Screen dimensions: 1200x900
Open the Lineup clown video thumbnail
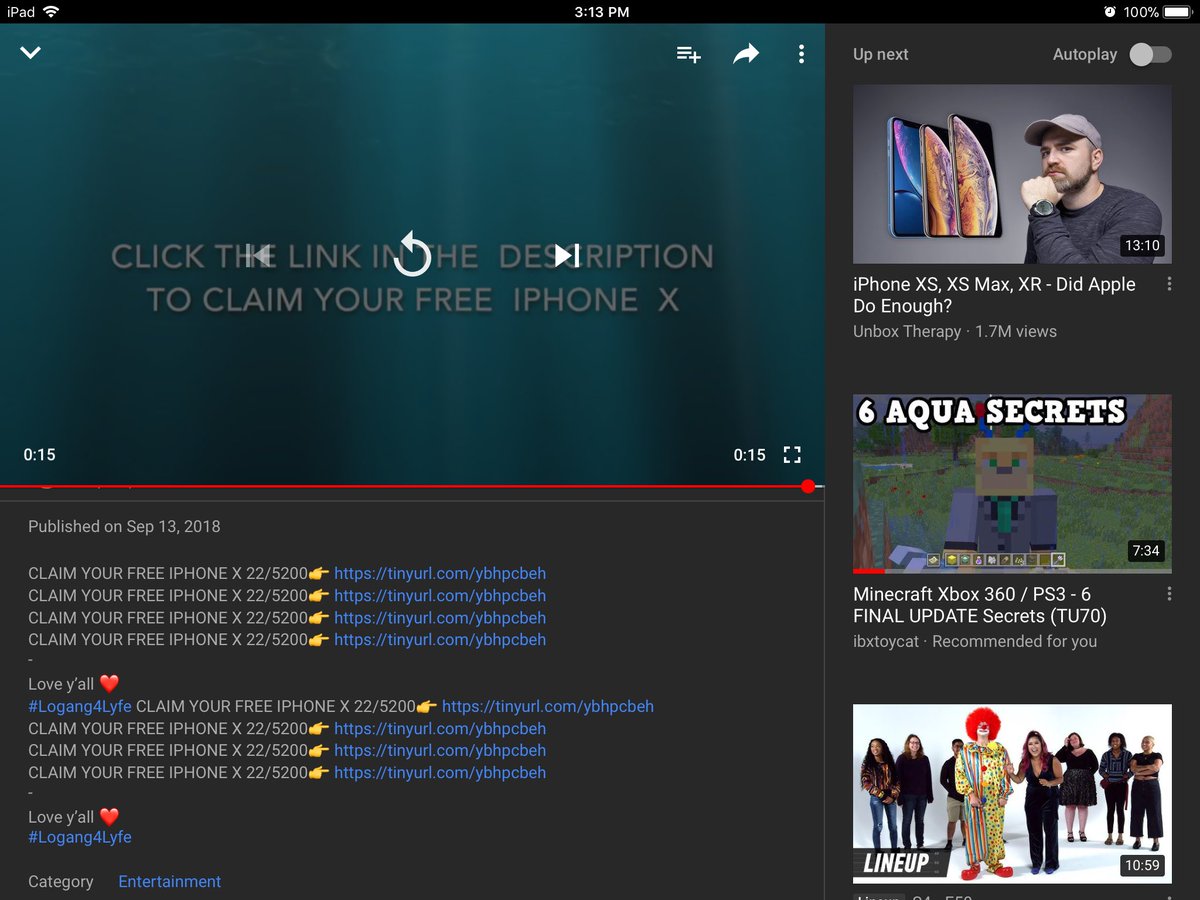1012,794
